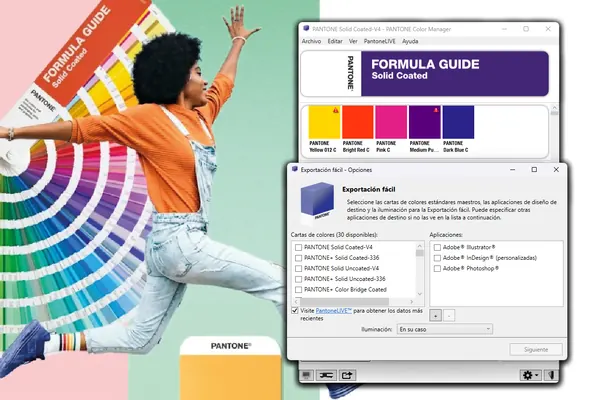Viewport: 600px width, 400px height.
Task: Click the 'Aplicaciones:' label
Action: click(446, 235)
